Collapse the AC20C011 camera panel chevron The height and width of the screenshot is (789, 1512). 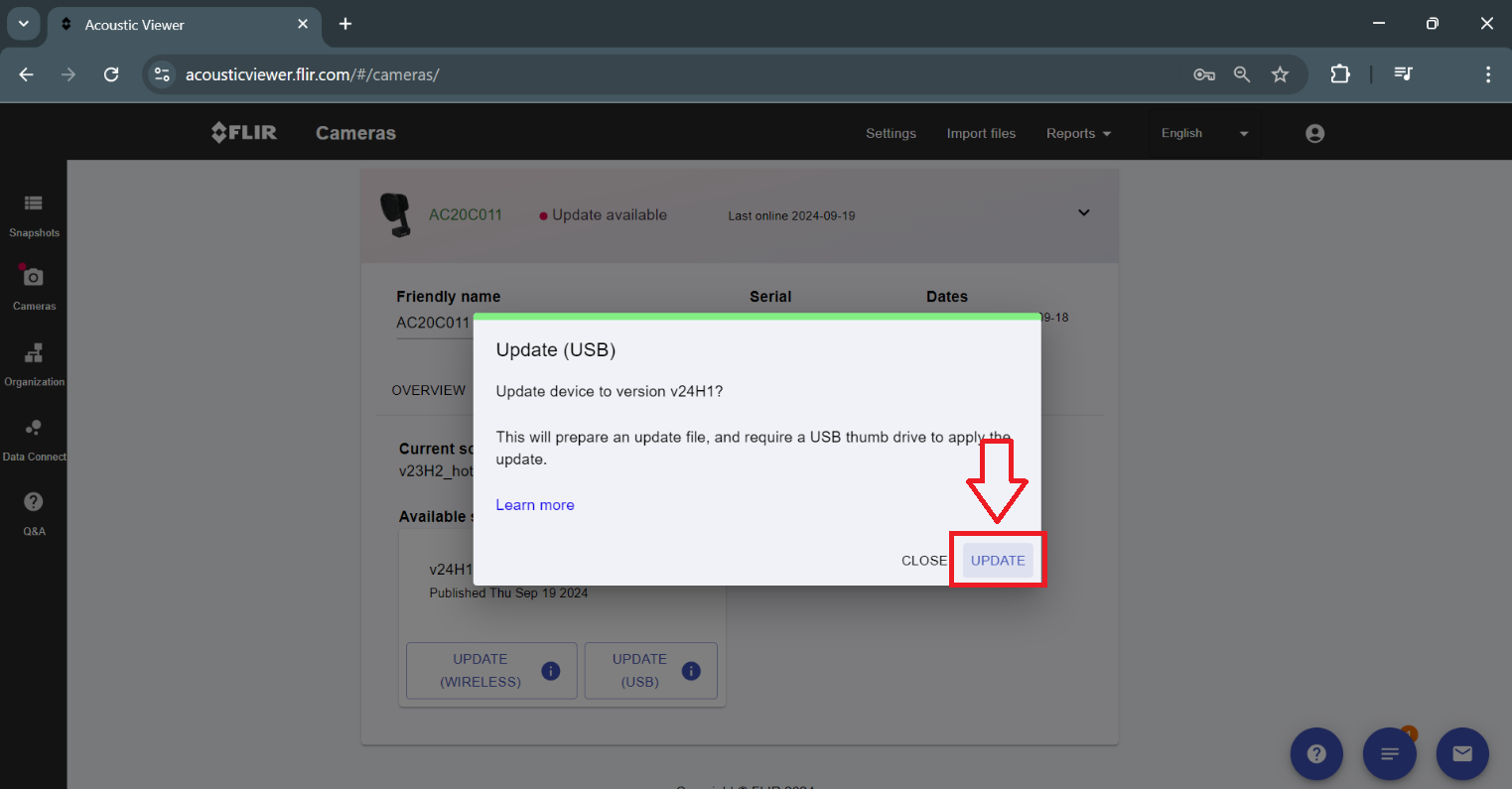point(1084,213)
